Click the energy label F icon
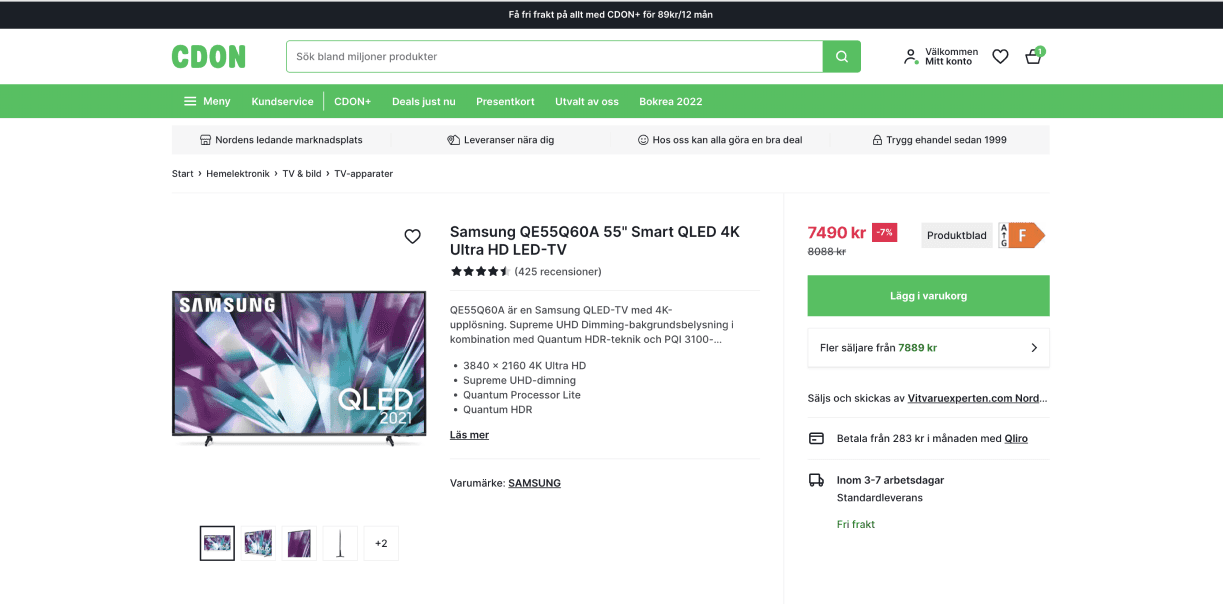Image resolution: width=1223 pixels, height=604 pixels. [x=1021, y=235]
